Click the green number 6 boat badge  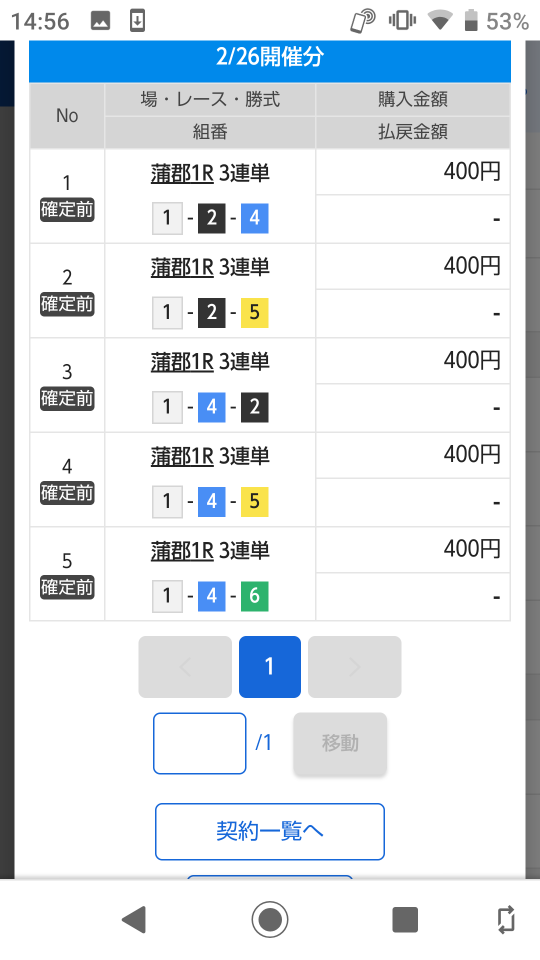(255, 596)
